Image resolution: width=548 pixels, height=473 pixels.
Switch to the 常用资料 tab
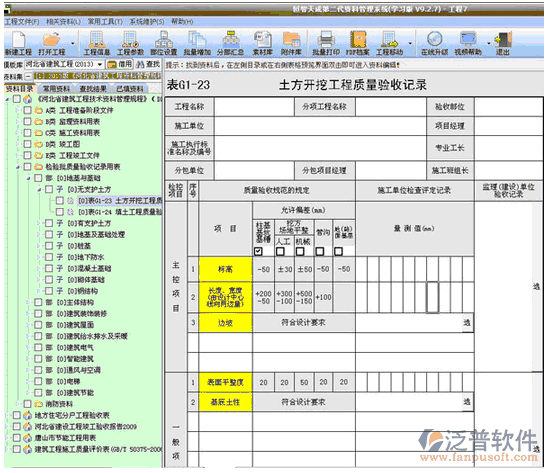56,89
